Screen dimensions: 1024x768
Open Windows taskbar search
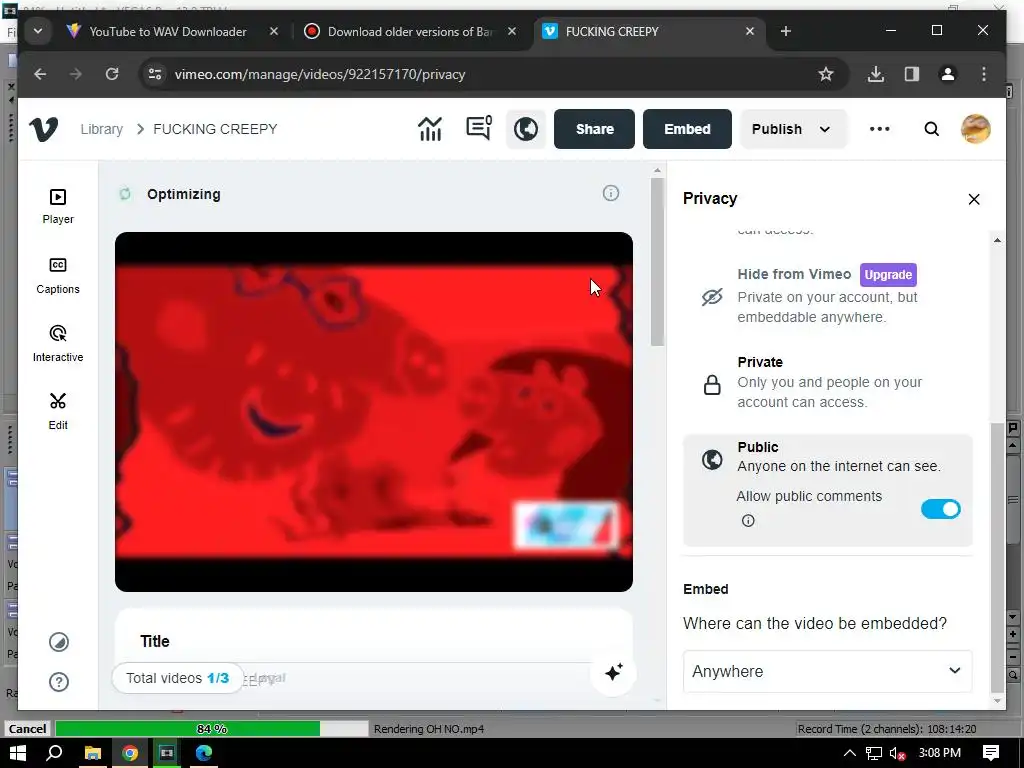click(55, 752)
